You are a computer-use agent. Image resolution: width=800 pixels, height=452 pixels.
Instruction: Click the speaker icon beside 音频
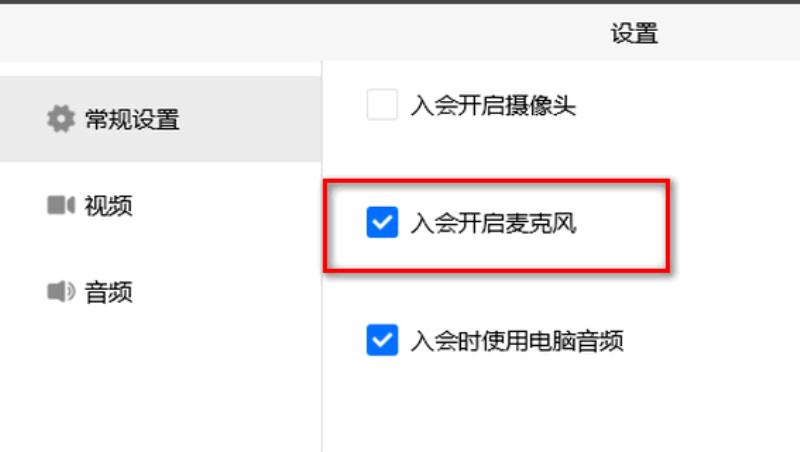point(61,291)
